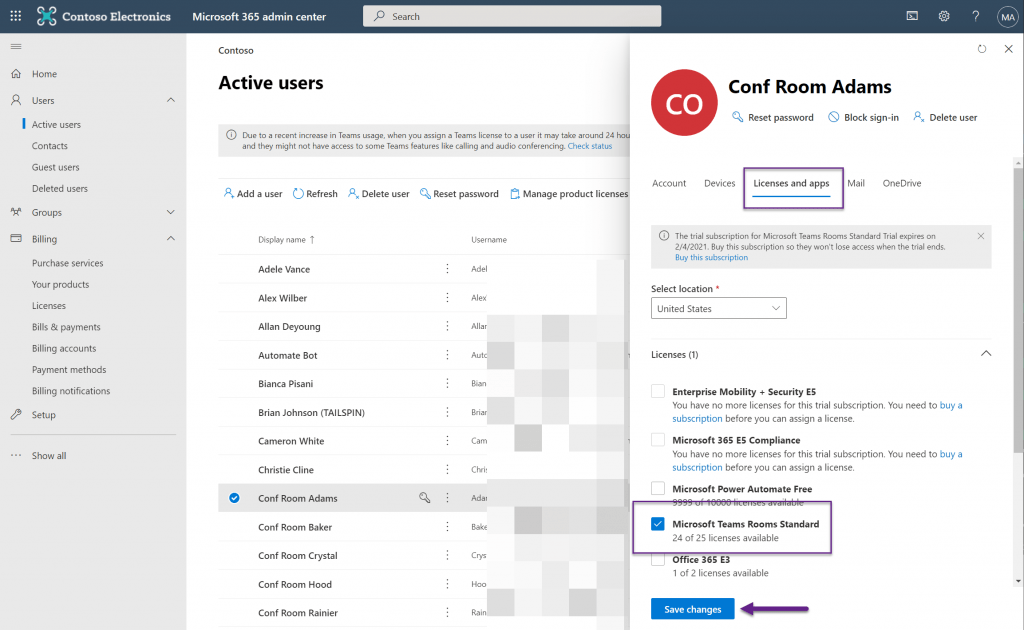The width and height of the screenshot is (1024, 630).
Task: Open the MA account avatar
Action: pos(1007,16)
